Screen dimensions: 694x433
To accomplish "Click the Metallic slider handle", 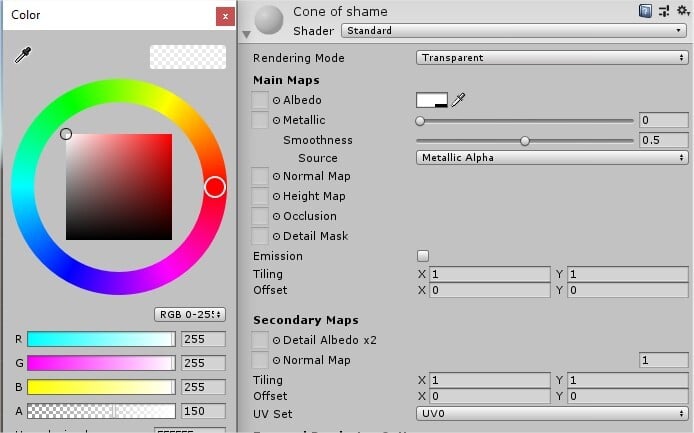I will pos(420,121).
